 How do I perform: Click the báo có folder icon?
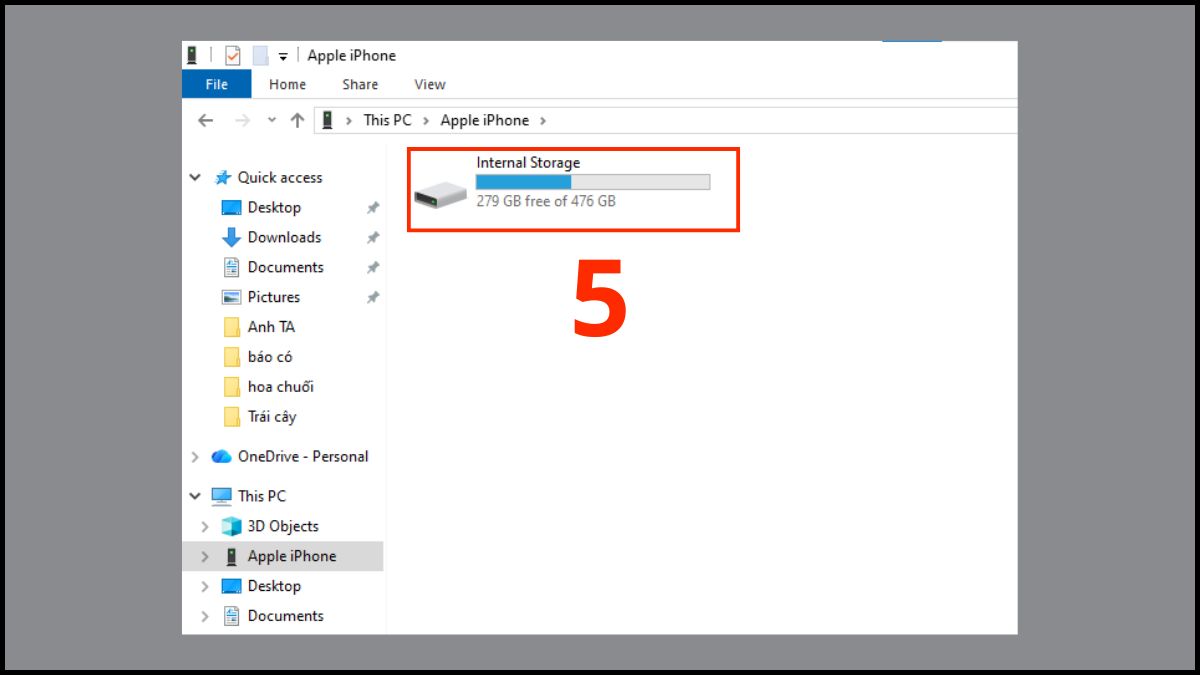(231, 357)
